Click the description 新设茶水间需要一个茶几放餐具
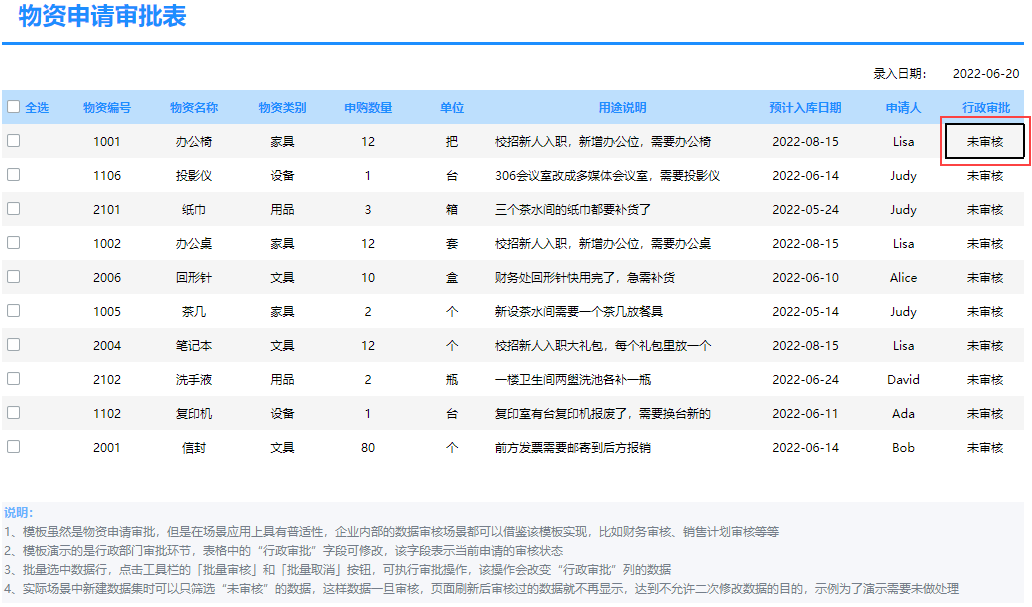 pyautogui.click(x=579, y=311)
